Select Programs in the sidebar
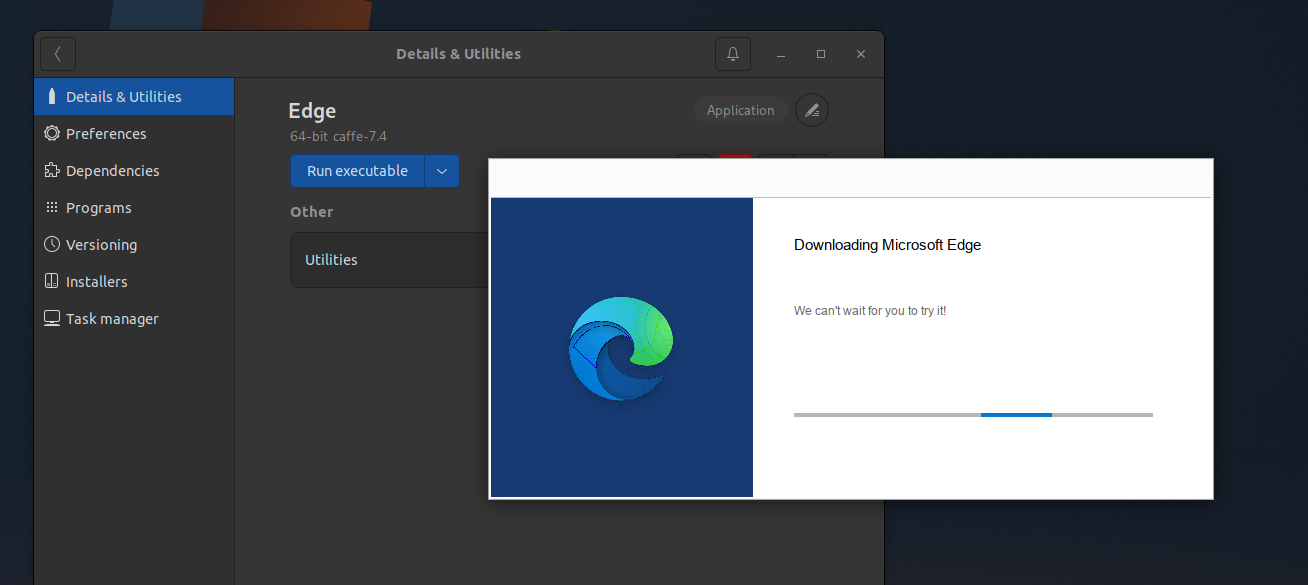Viewport: 1308px width, 585px height. (x=134, y=208)
